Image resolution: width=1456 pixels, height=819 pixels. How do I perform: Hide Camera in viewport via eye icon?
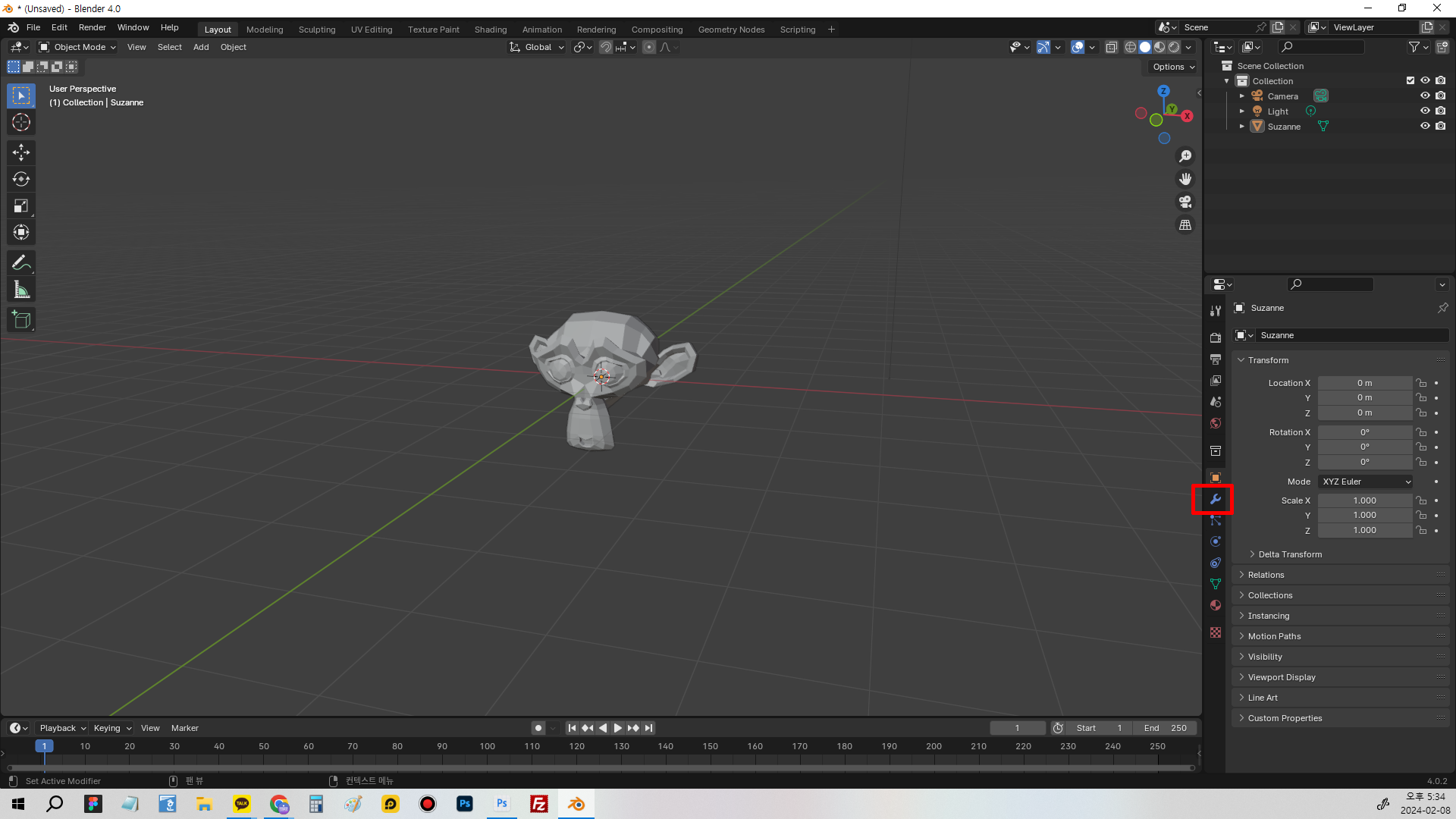(x=1425, y=96)
